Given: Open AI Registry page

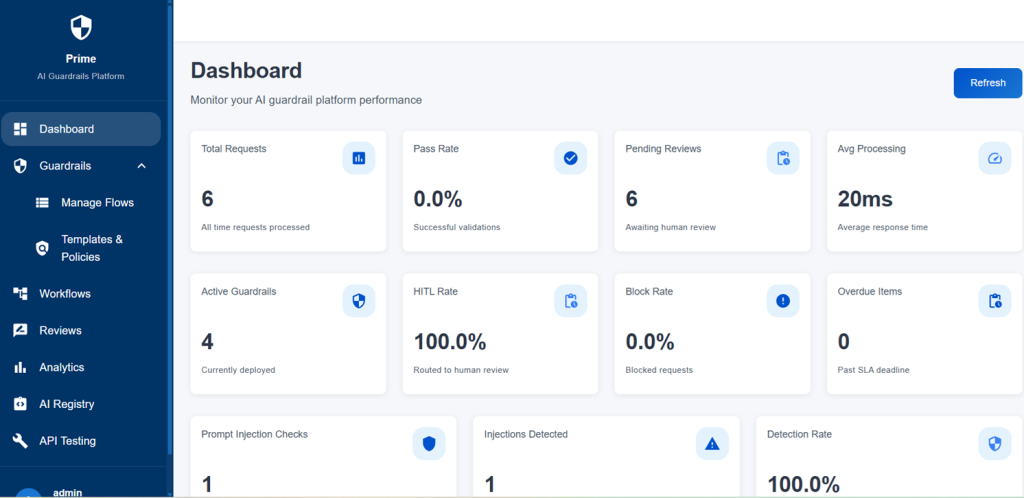Looking at the screenshot, I should pos(66,404).
